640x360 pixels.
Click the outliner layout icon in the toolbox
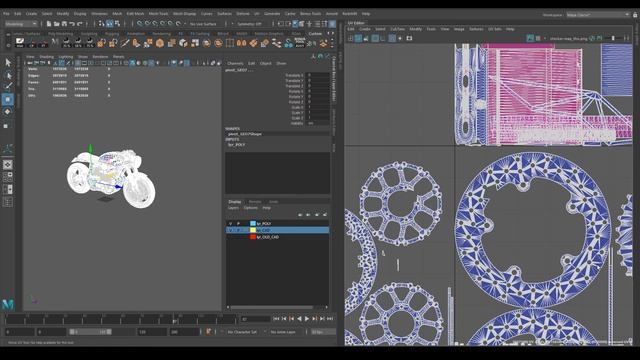click(x=8, y=202)
